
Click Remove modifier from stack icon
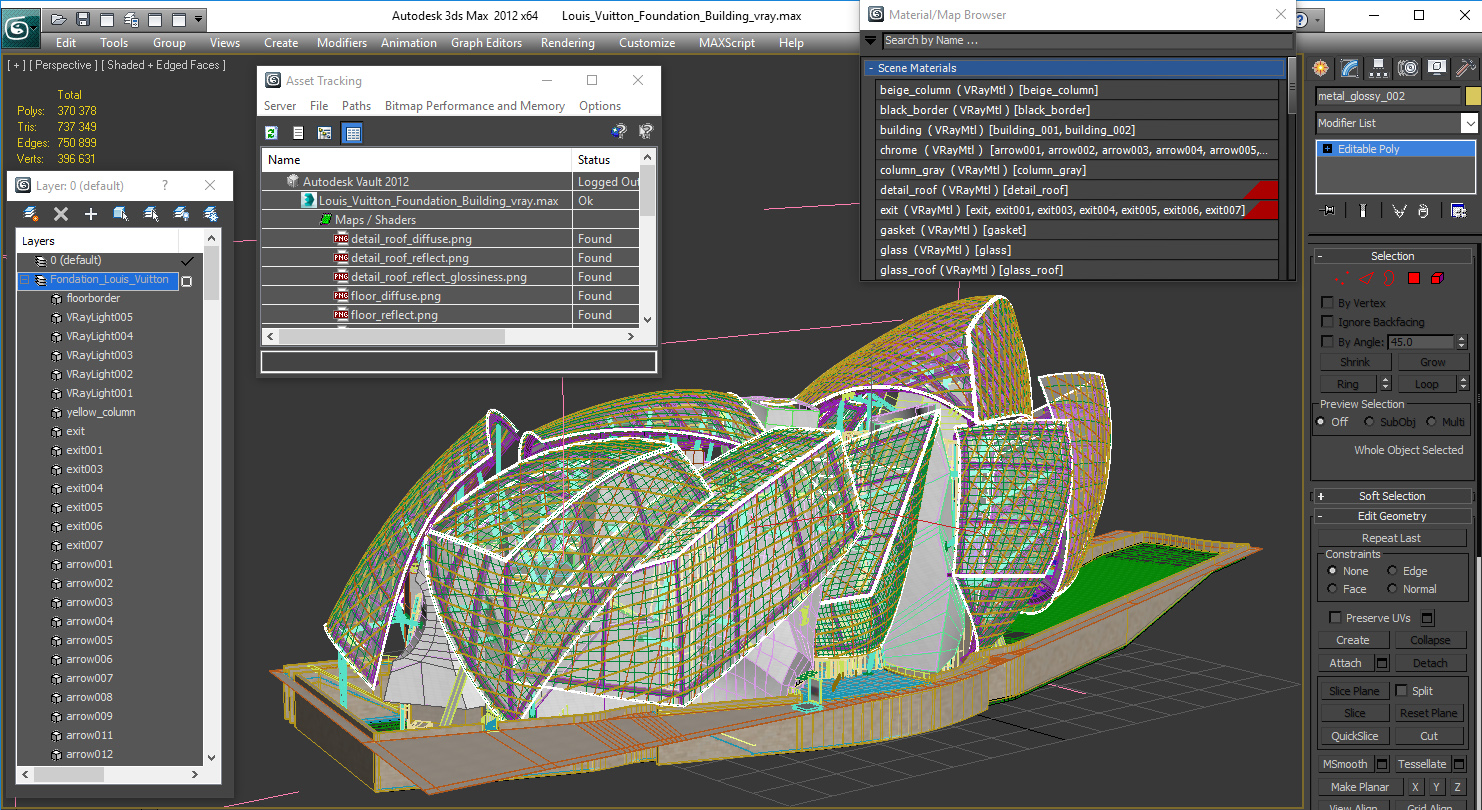pyautogui.click(x=1423, y=211)
